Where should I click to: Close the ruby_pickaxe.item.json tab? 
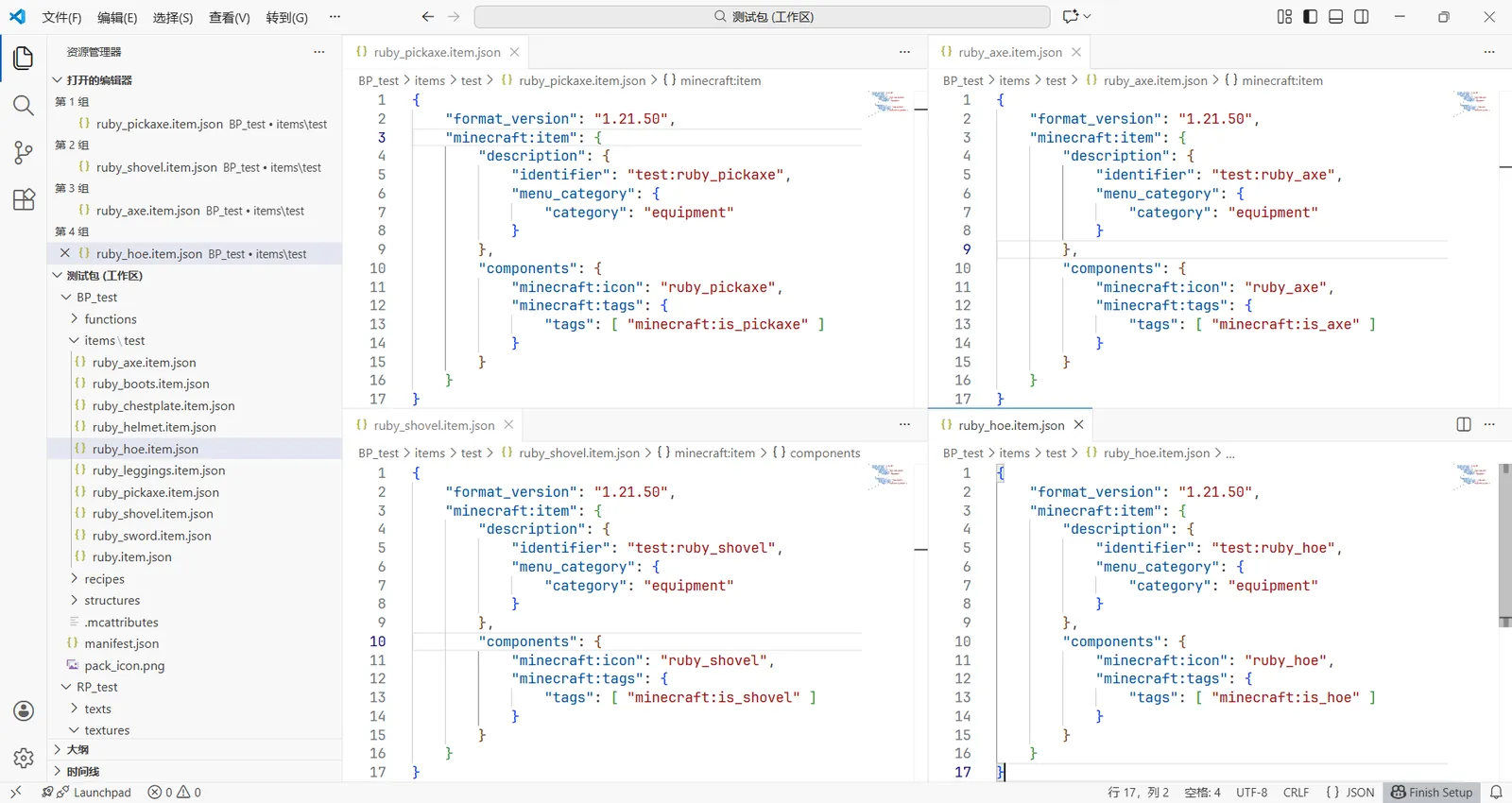coord(514,52)
